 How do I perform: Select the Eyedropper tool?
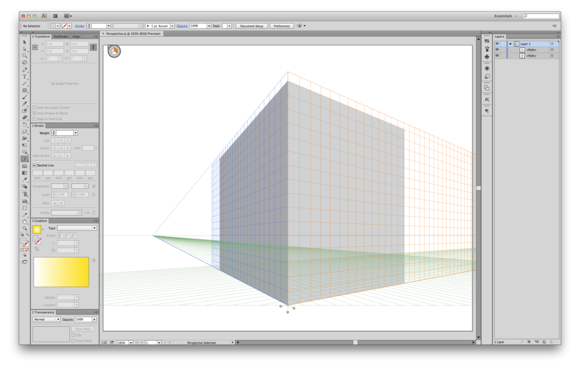(25, 180)
